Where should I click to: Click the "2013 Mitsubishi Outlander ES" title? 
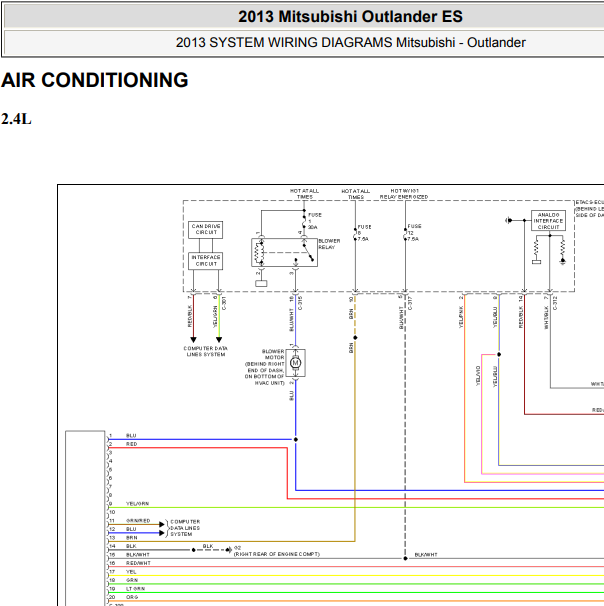[350, 17]
